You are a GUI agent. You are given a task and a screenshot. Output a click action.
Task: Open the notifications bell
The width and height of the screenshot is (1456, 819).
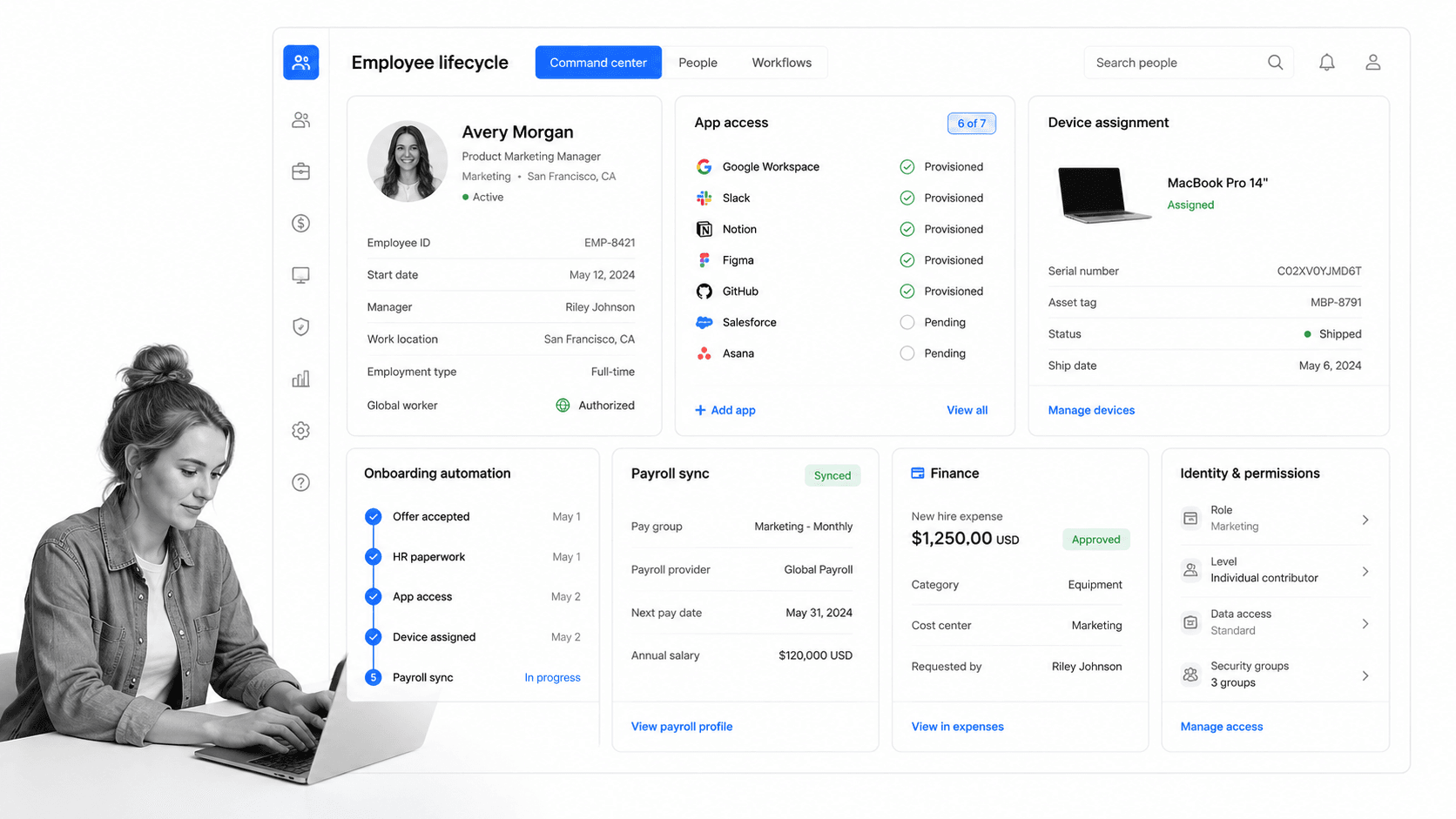(1326, 63)
